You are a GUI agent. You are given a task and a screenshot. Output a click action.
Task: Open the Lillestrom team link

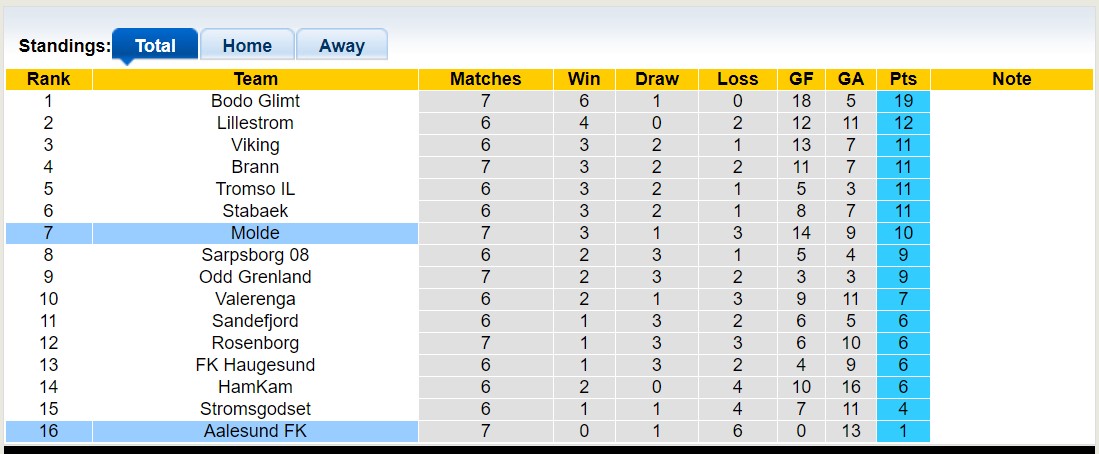(255, 123)
